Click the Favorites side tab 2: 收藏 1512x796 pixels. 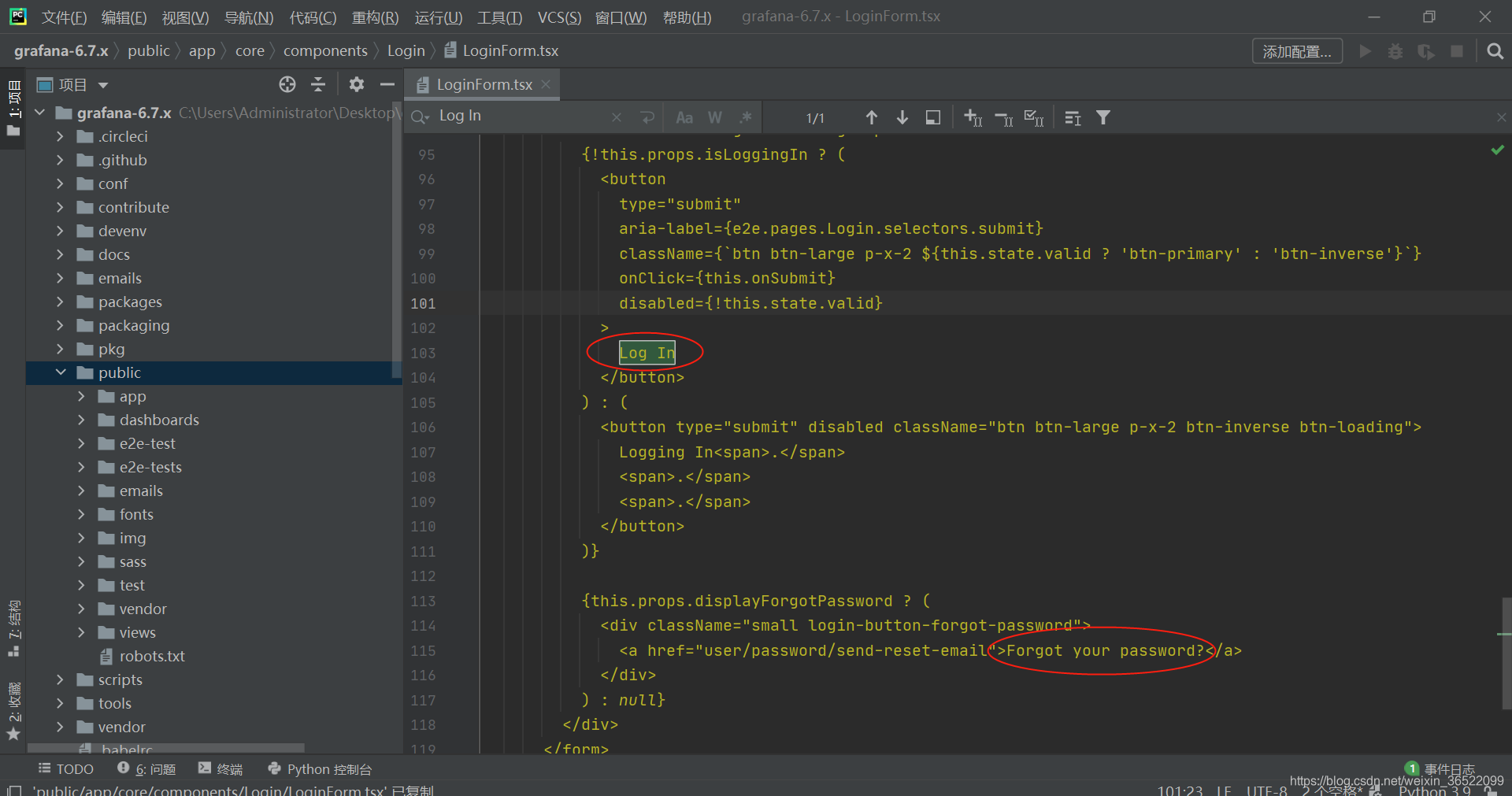13,711
